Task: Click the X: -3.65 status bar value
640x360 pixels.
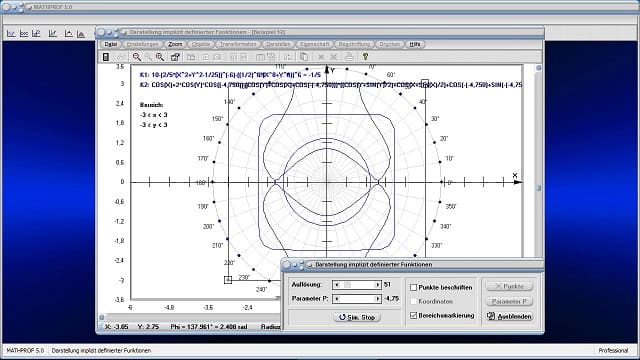Action: point(117,327)
